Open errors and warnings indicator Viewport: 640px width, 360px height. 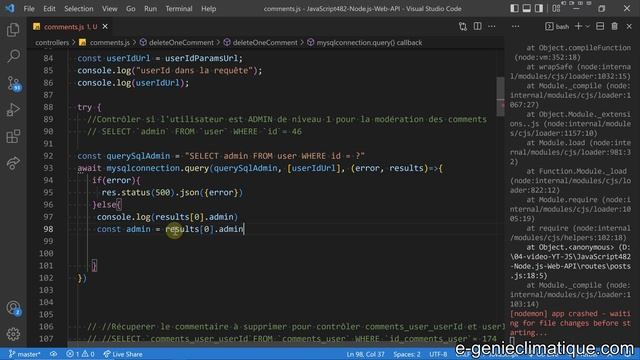pos(80,354)
